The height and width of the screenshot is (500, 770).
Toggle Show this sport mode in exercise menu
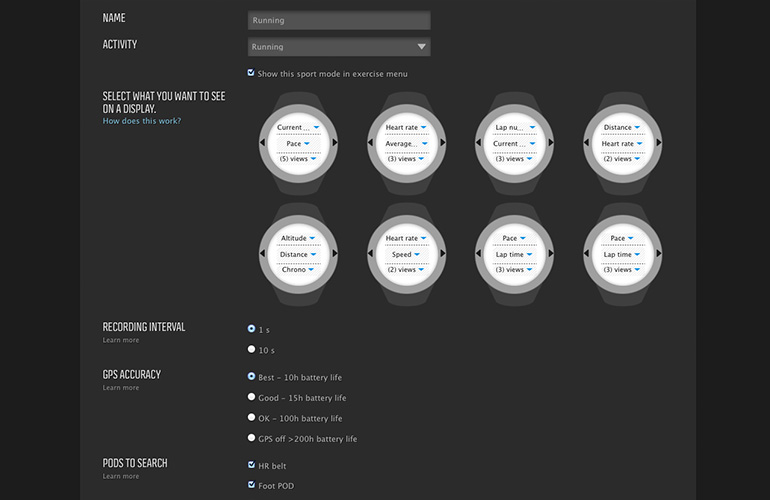tap(251, 73)
